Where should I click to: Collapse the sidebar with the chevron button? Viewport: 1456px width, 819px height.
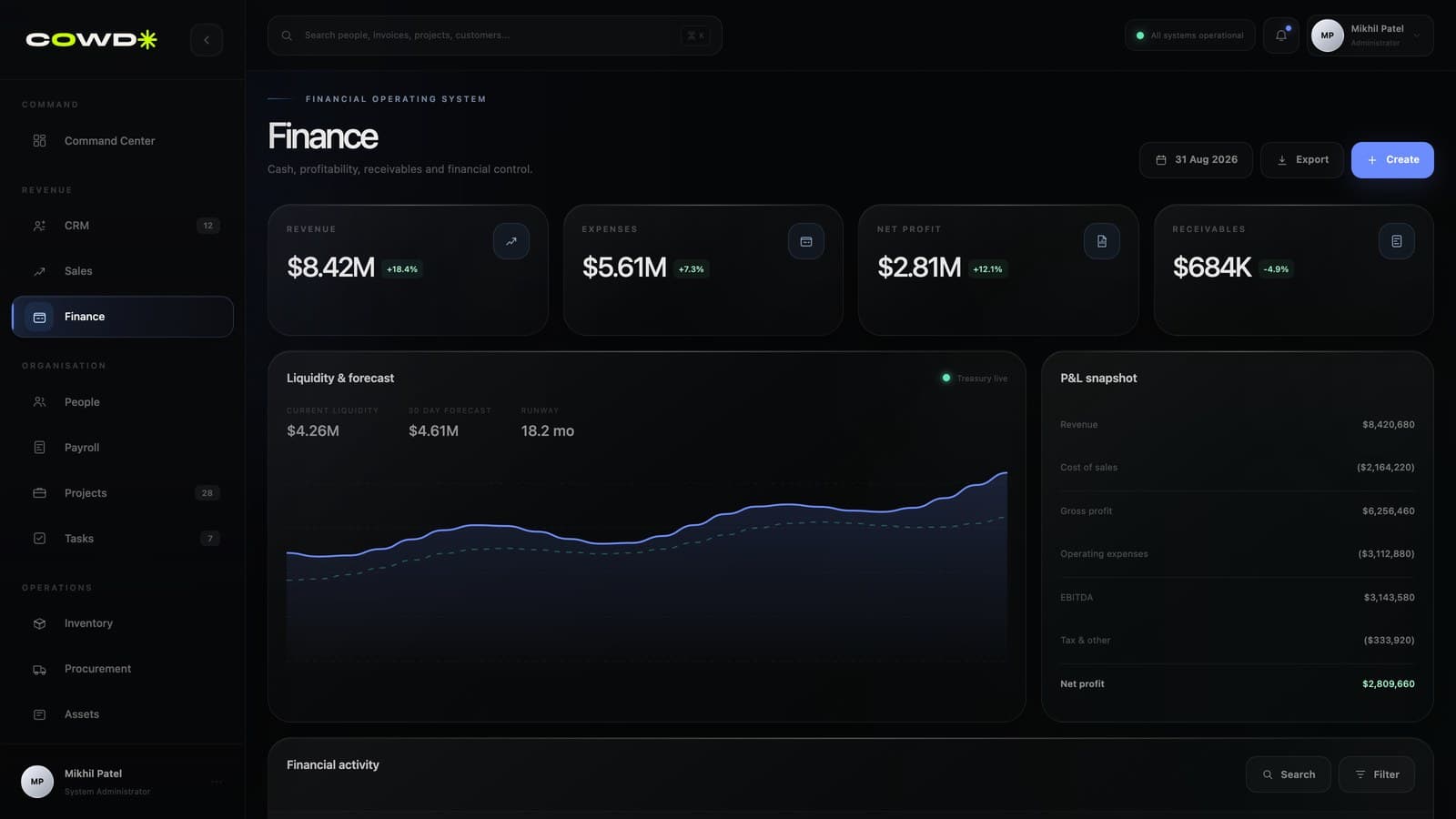[207, 40]
